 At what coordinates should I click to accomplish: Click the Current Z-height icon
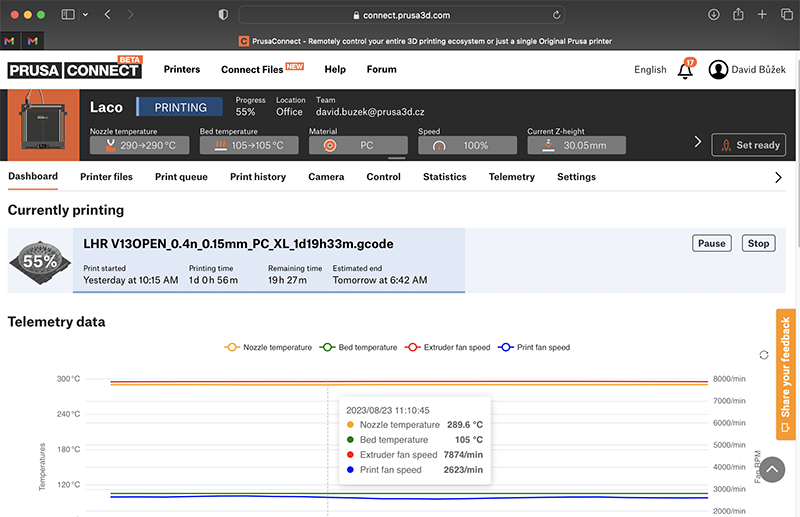548,145
